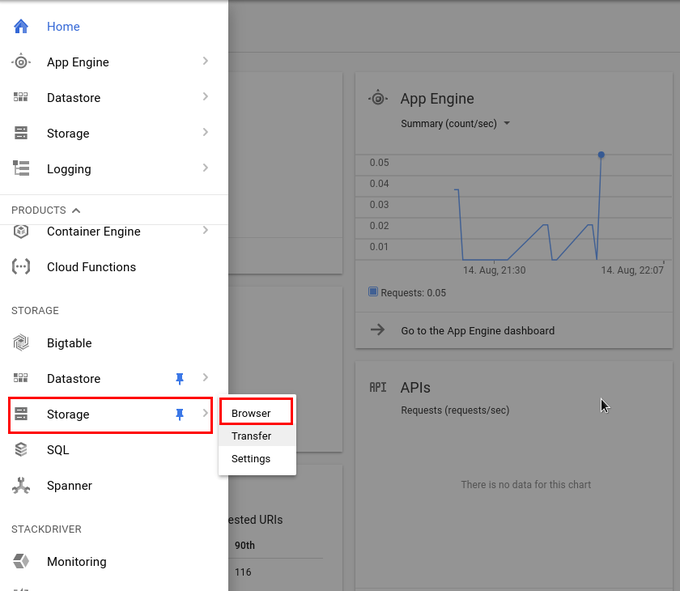680x591 pixels.
Task: Click the pinned Datastore icon near top
Action: [x=21, y=97]
